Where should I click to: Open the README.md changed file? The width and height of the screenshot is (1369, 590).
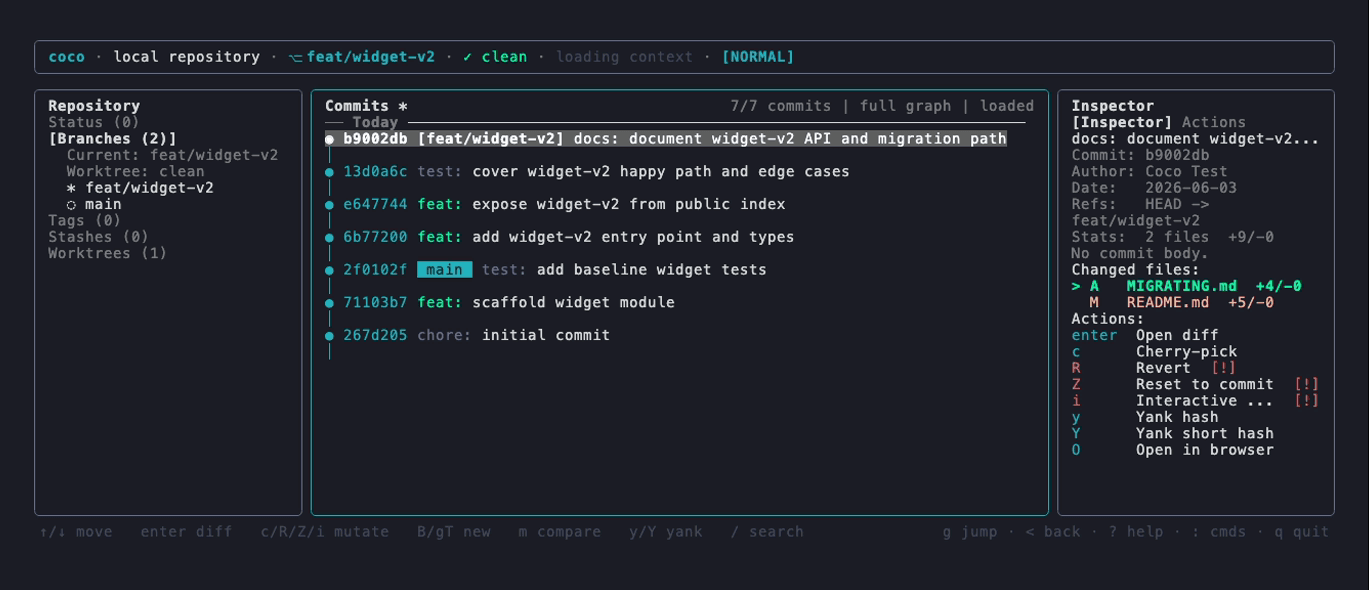click(1181, 302)
